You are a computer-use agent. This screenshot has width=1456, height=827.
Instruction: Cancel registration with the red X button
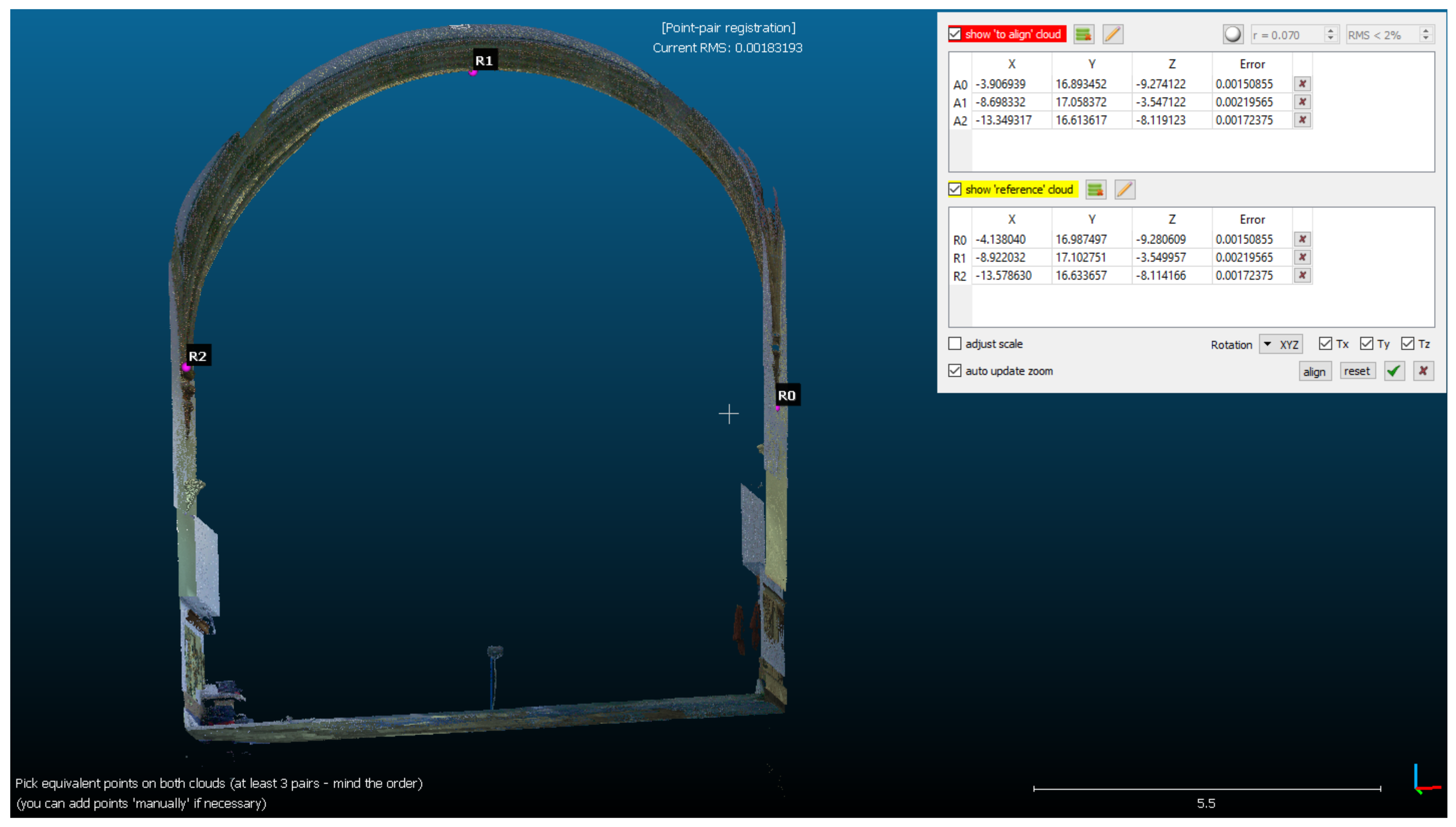(1423, 372)
